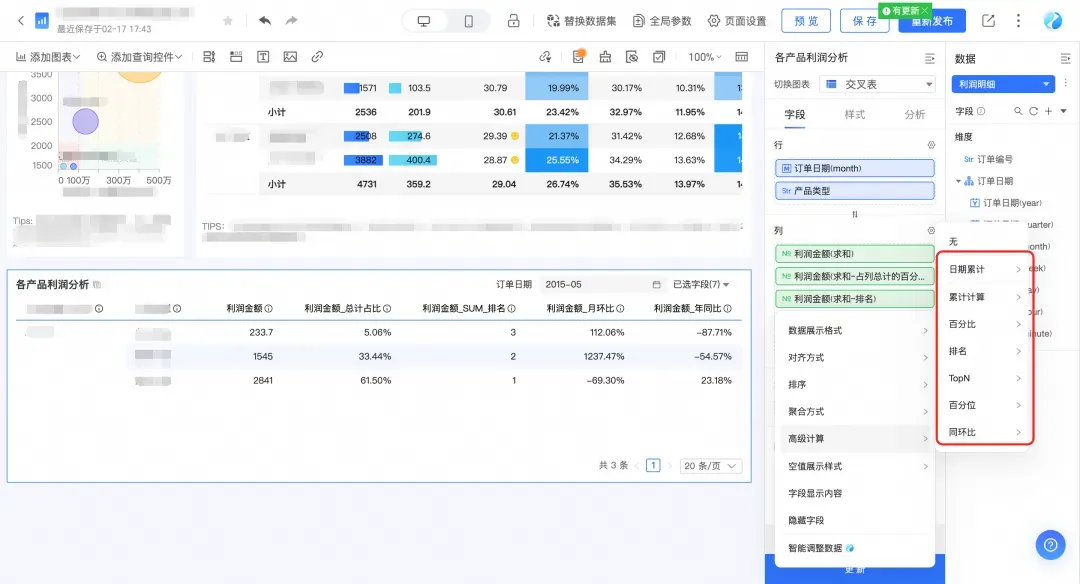The height and width of the screenshot is (584, 1080).
Task: Click the blue republish button
Action: point(932,21)
